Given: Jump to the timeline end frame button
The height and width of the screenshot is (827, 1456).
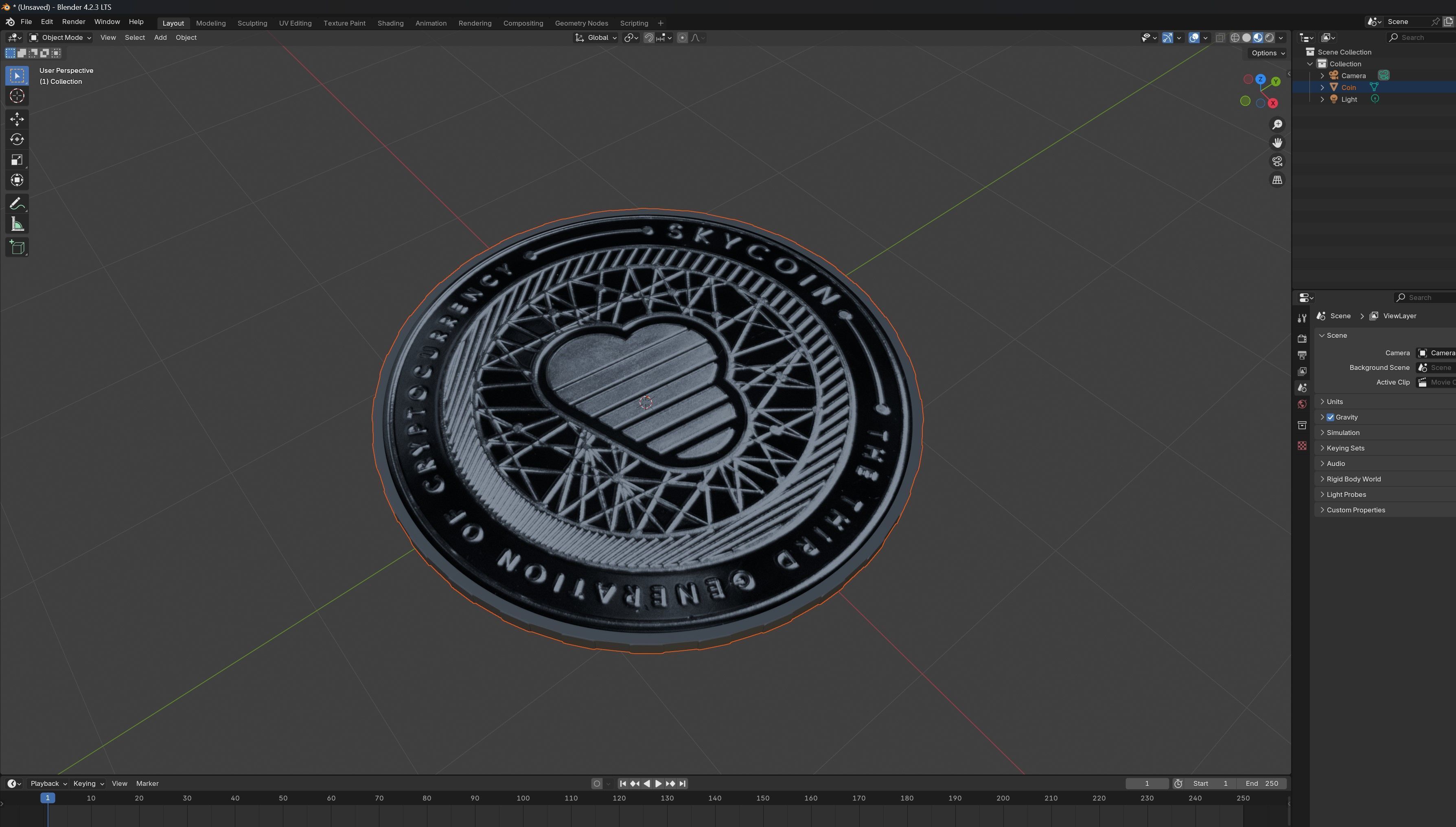Looking at the screenshot, I should click(x=682, y=783).
